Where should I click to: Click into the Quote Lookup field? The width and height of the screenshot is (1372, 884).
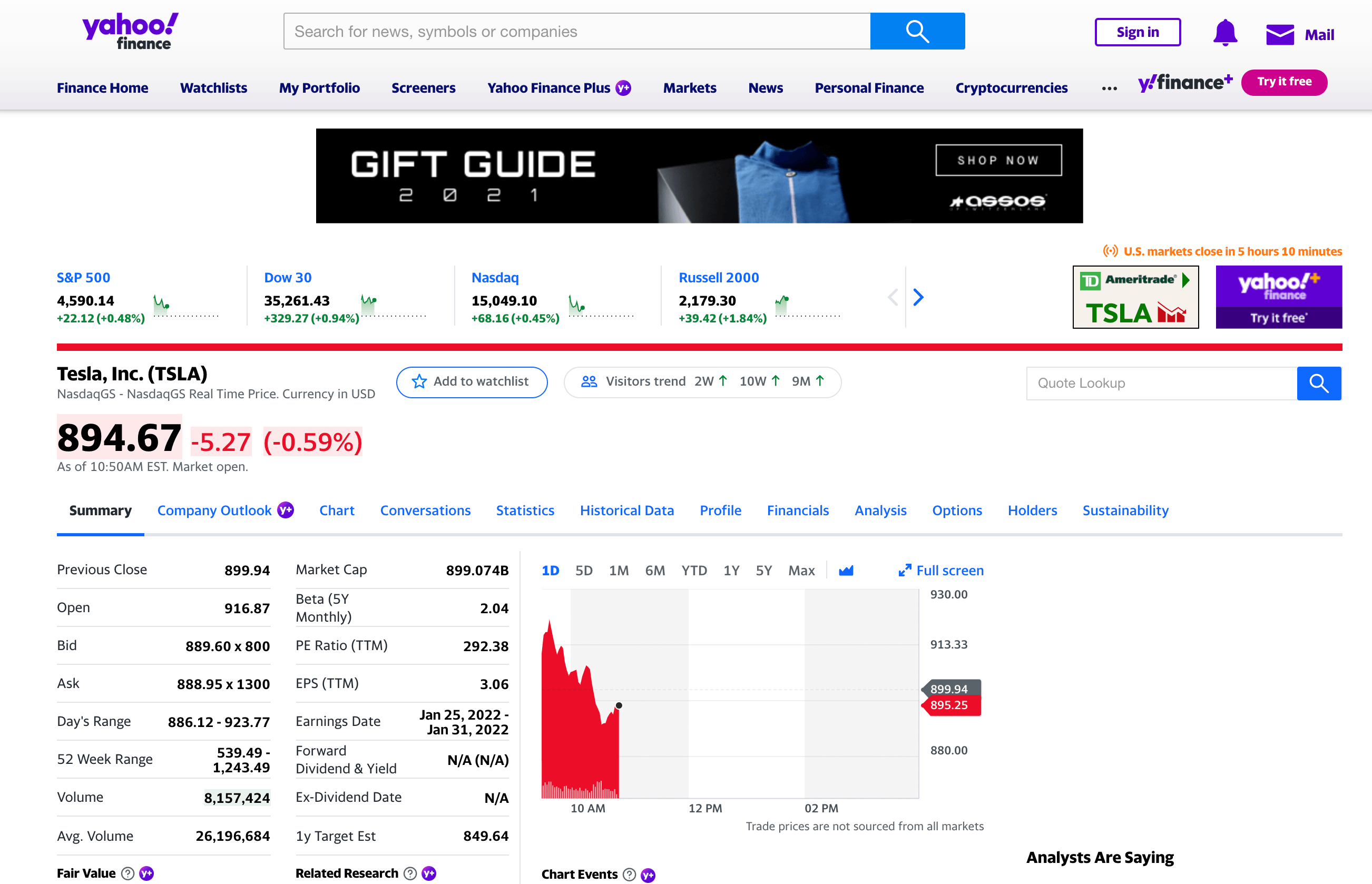click(x=1161, y=383)
